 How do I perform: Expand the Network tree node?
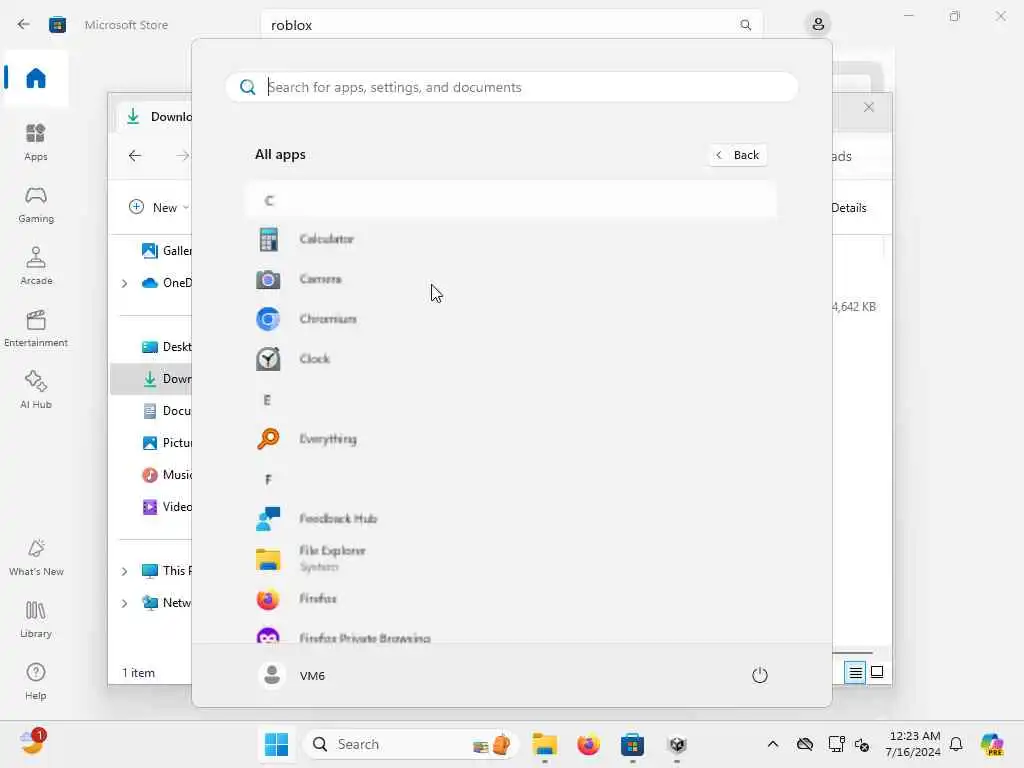124,603
